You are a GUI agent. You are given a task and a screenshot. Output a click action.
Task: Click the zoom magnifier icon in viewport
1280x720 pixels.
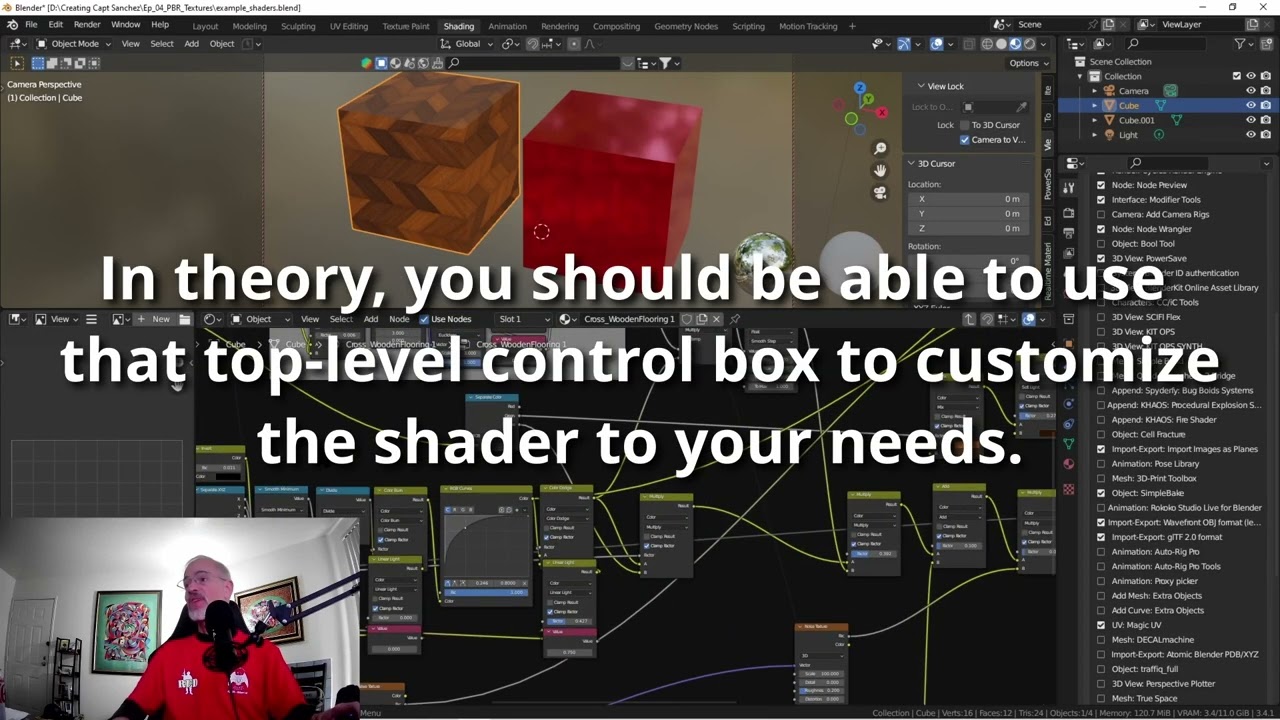(880, 149)
